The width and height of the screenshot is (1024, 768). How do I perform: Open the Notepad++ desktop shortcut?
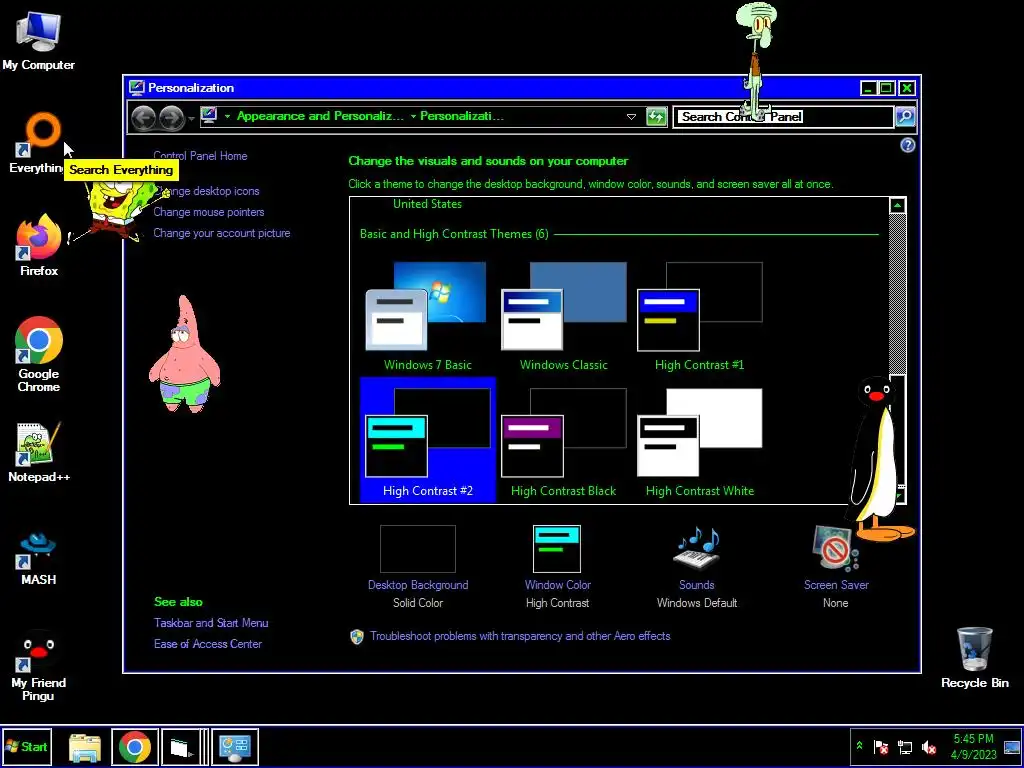pyautogui.click(x=38, y=453)
